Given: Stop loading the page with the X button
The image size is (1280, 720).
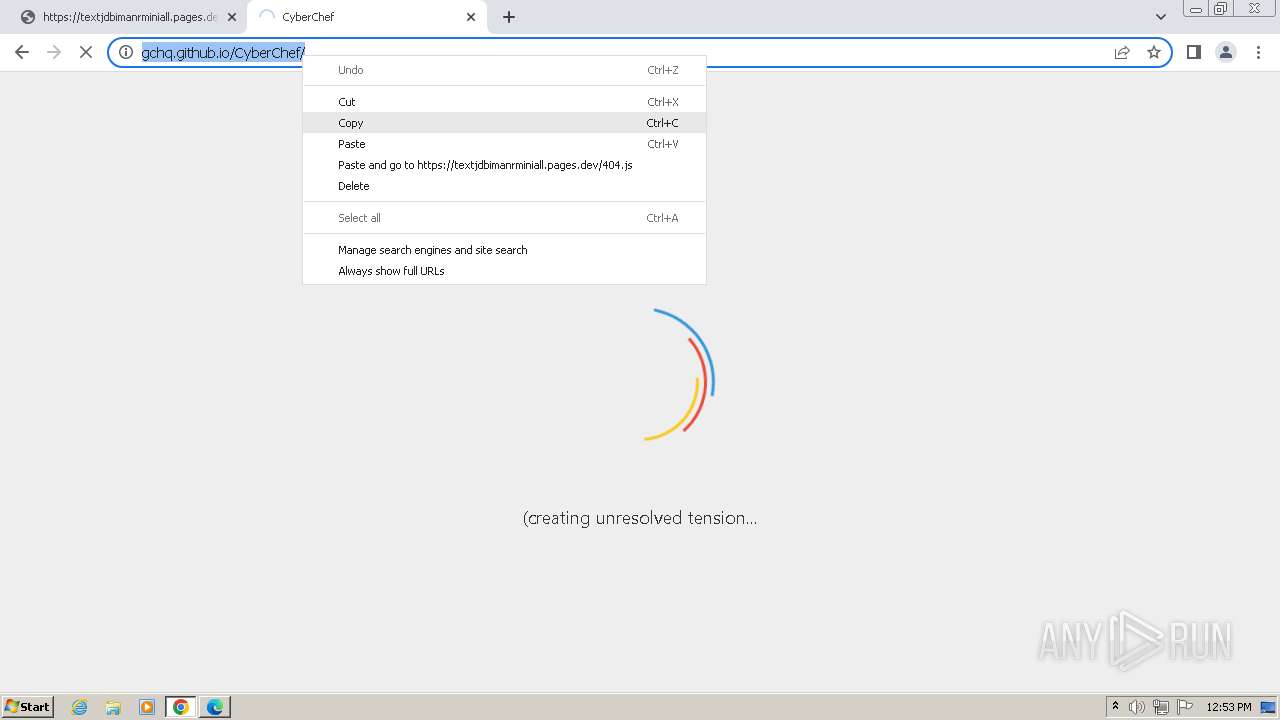Looking at the screenshot, I should (86, 52).
